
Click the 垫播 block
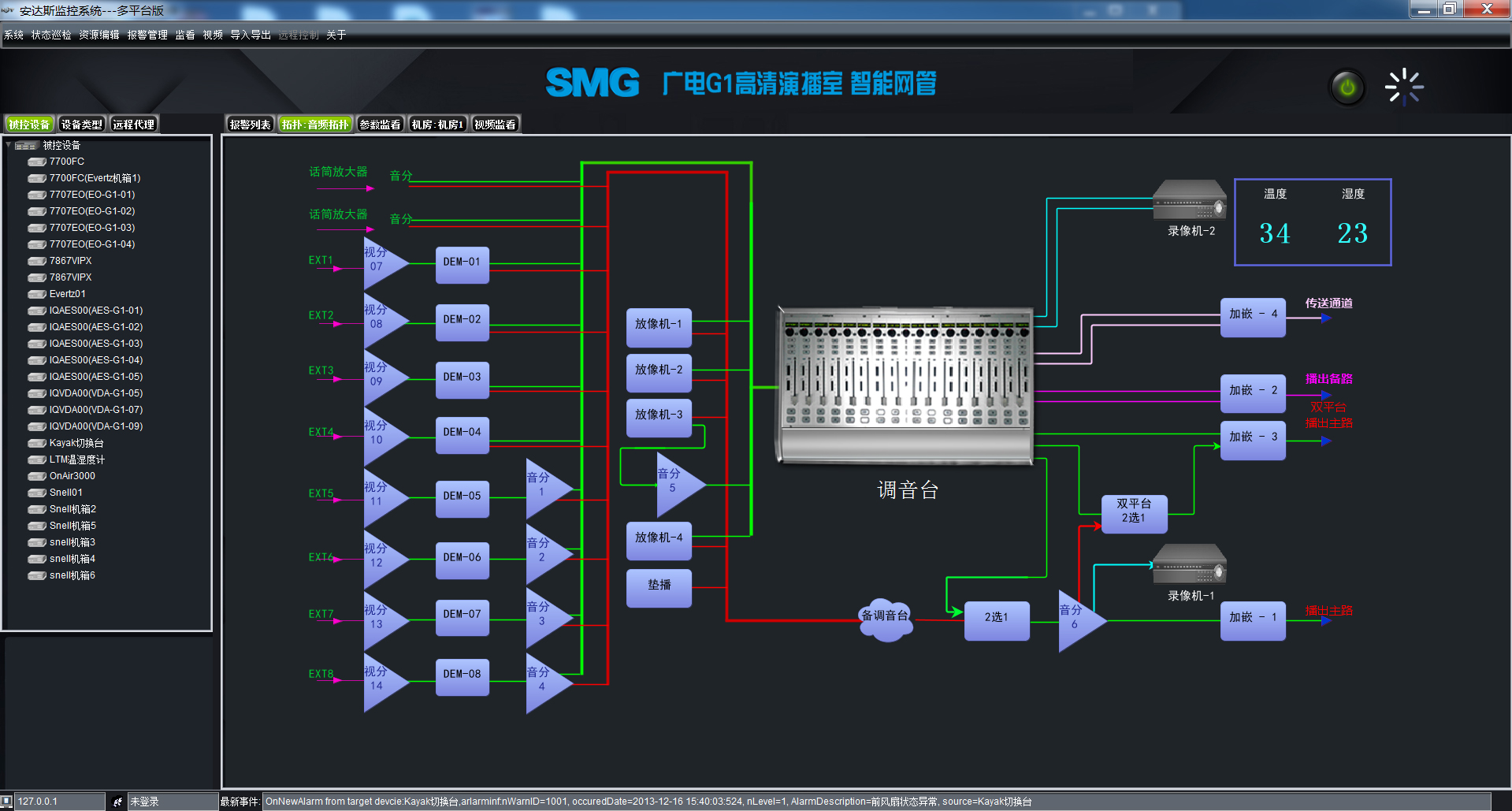click(x=659, y=588)
